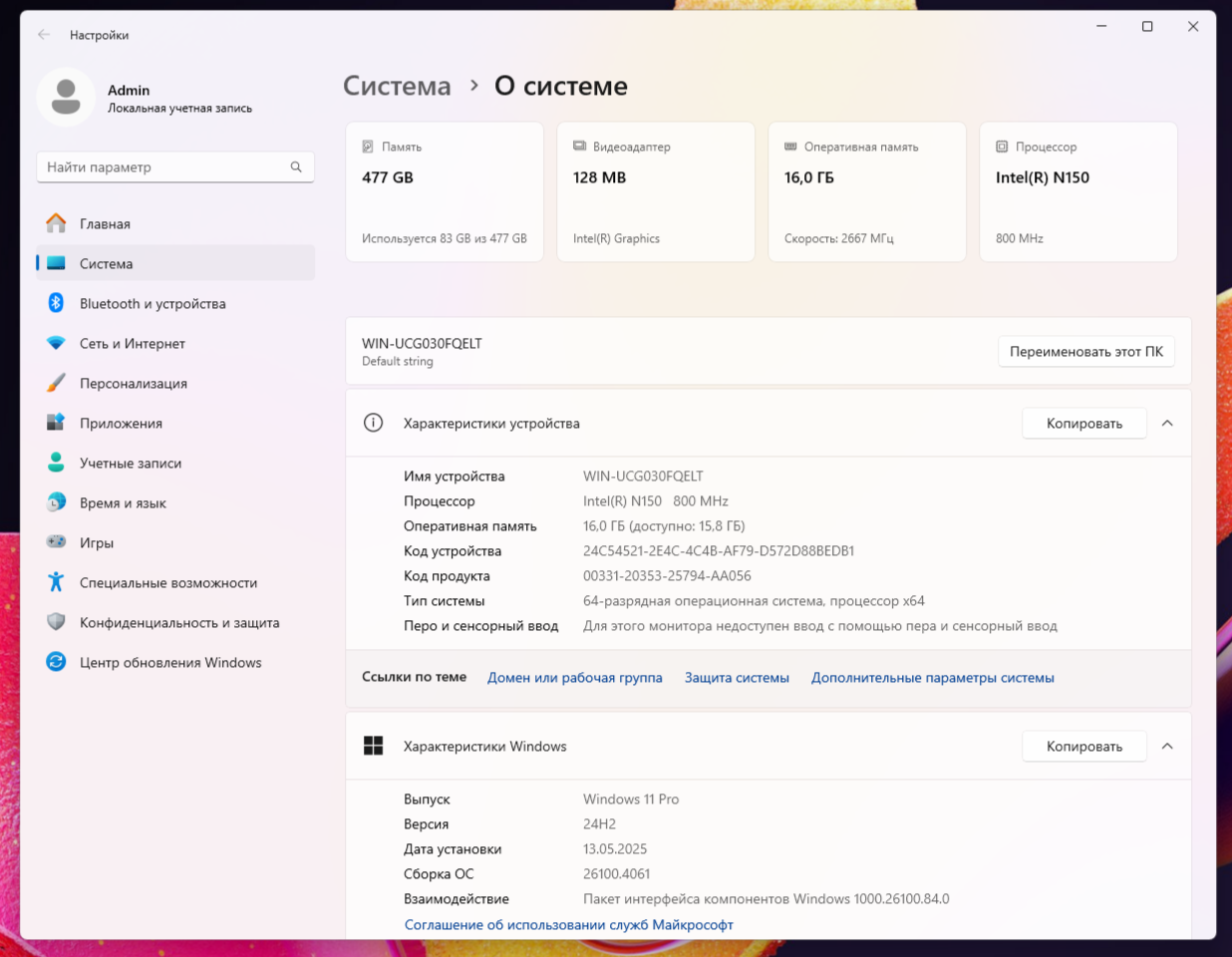Go to Персонализация settings page
The image size is (1232, 957).
click(175, 383)
